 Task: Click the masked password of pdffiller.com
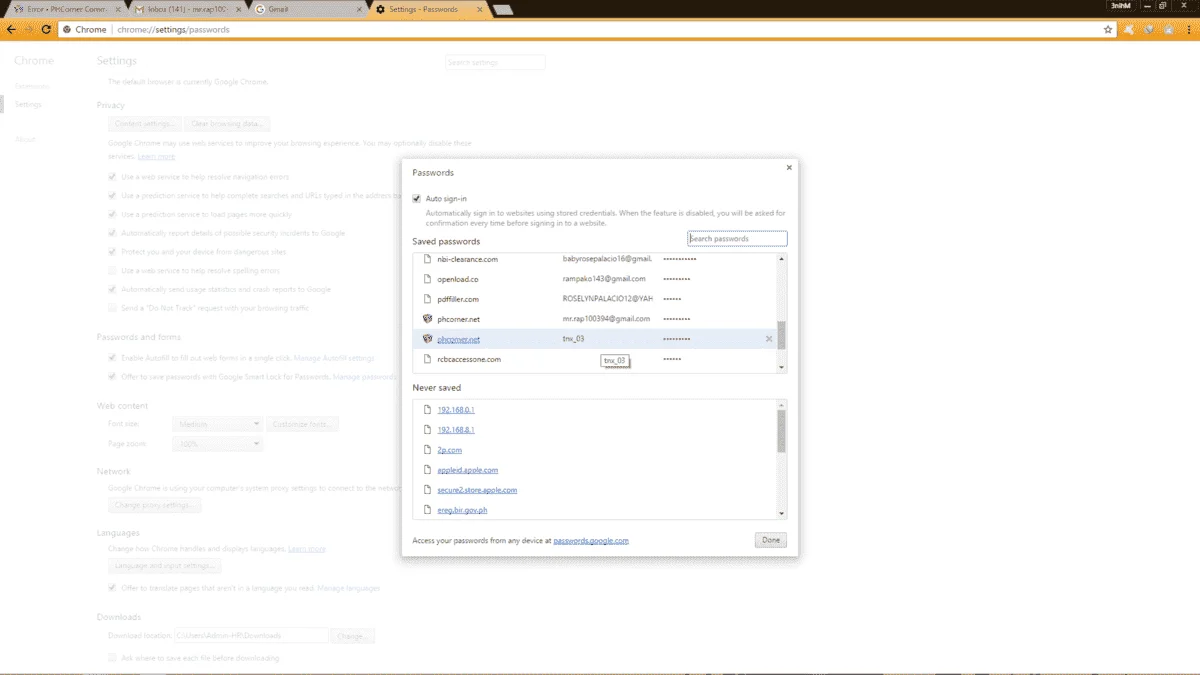[672, 299]
